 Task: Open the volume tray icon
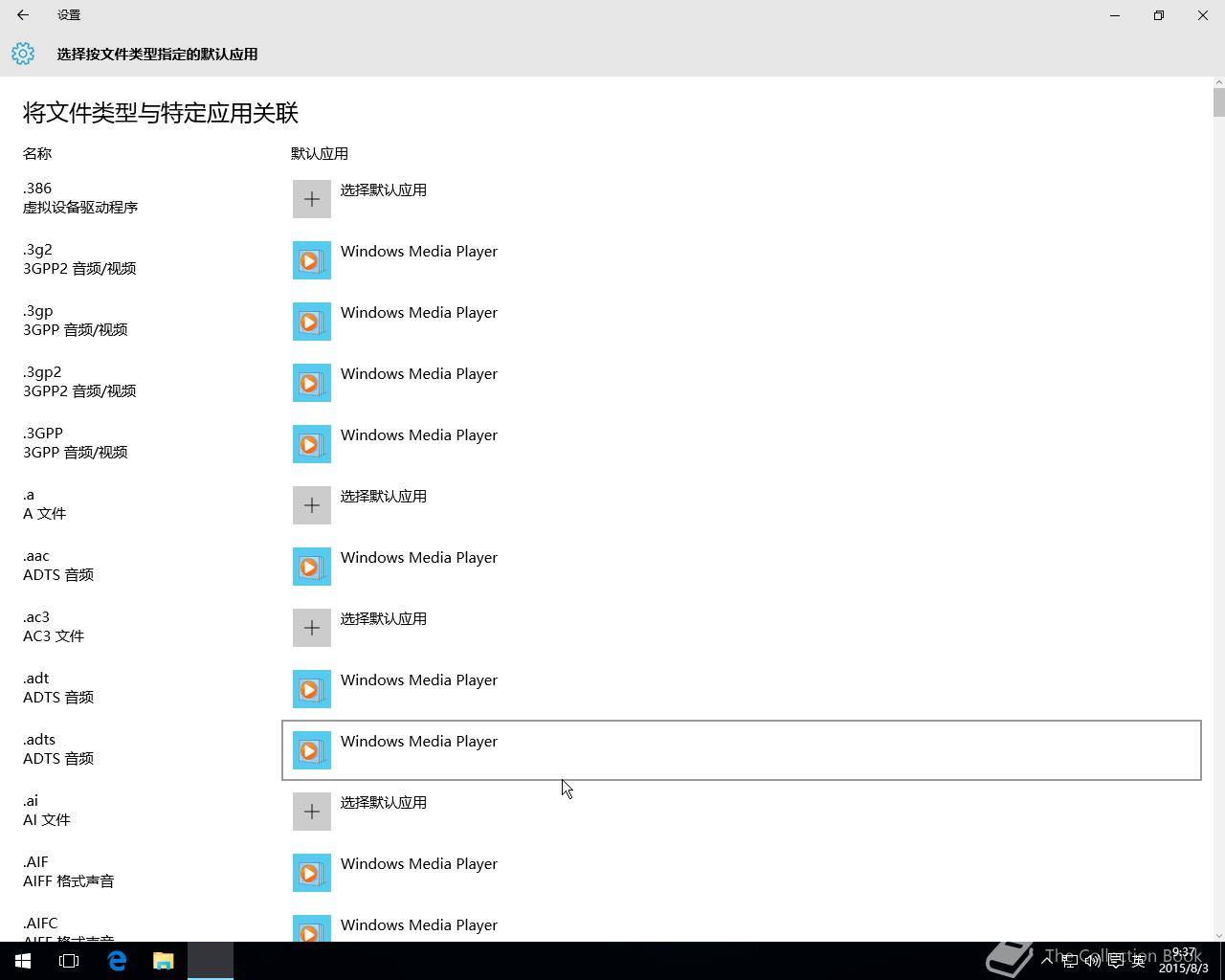pos(1092,961)
